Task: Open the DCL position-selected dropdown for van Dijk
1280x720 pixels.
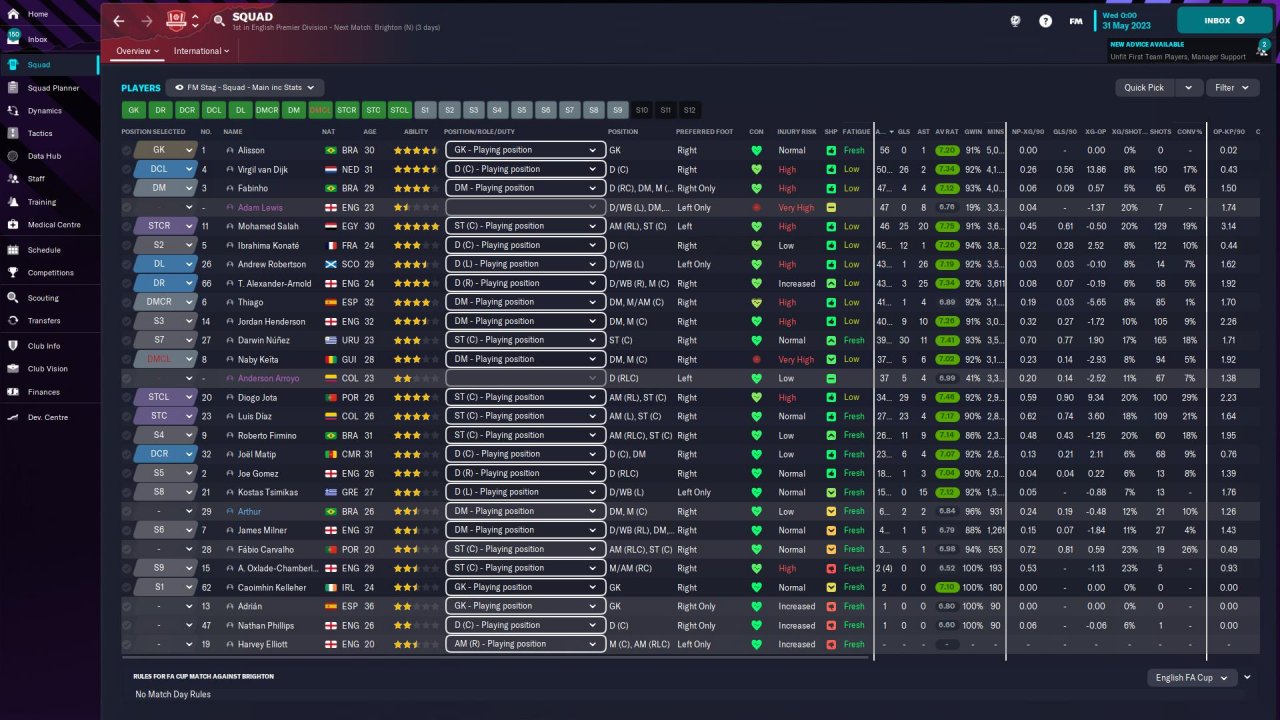Action: [x=165, y=169]
